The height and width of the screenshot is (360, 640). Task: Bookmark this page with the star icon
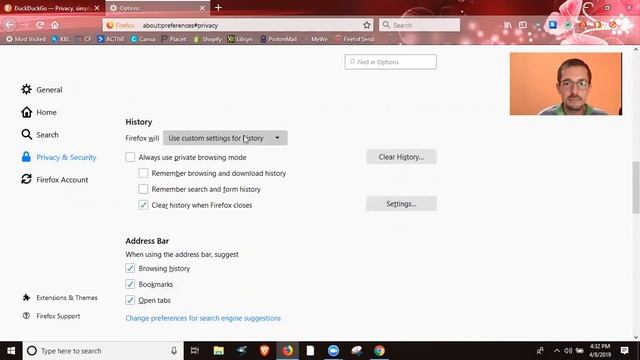pyautogui.click(x=367, y=25)
